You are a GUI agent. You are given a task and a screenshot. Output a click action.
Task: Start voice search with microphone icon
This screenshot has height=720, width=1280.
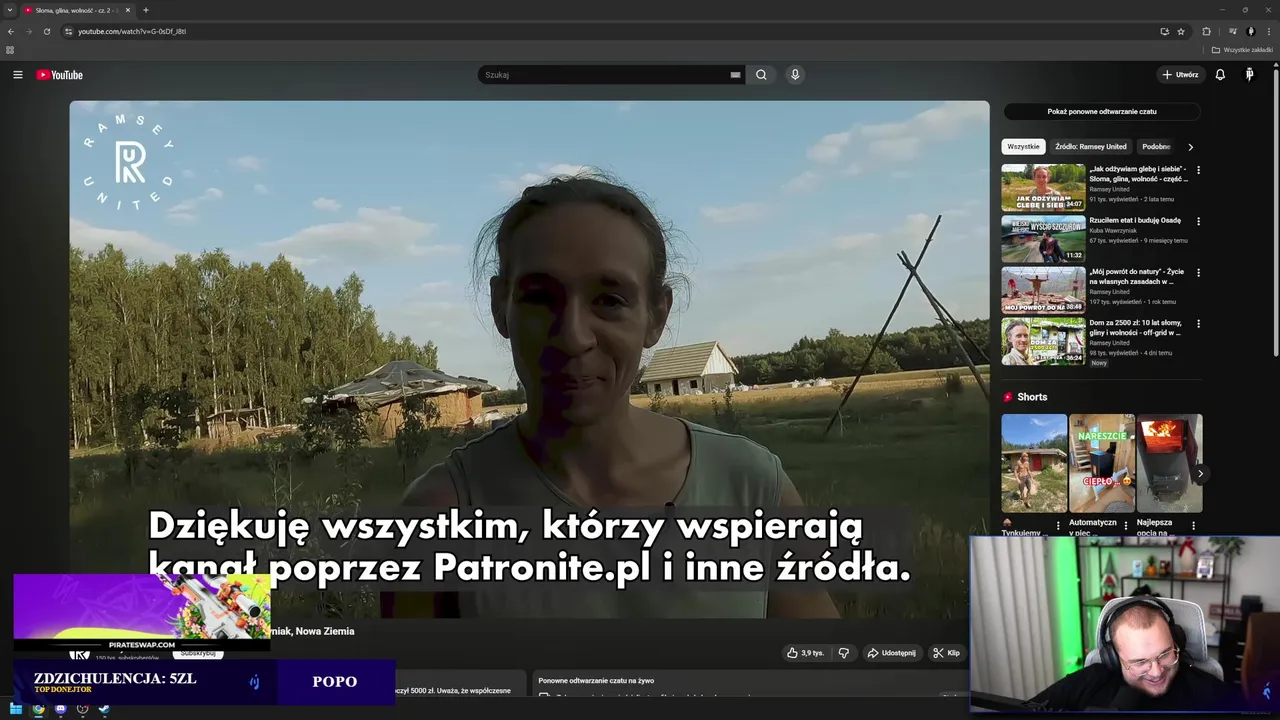point(795,75)
